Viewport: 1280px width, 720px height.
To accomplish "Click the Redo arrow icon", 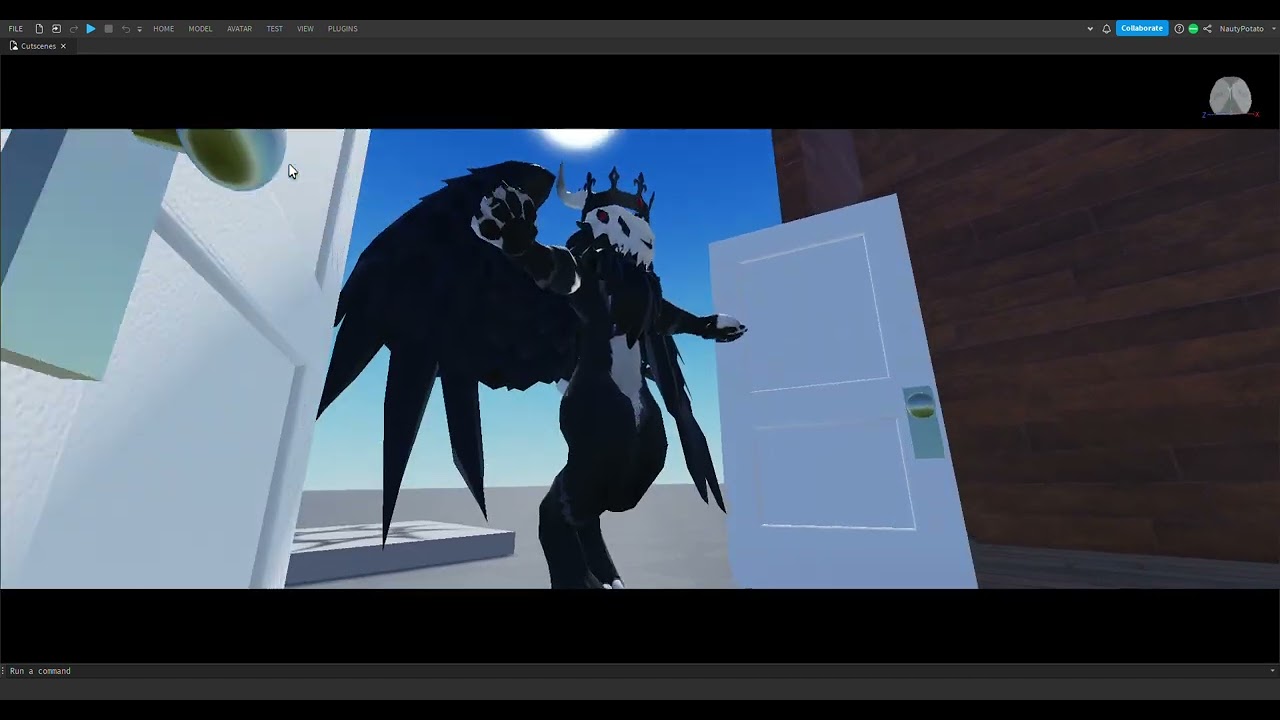I will [74, 29].
